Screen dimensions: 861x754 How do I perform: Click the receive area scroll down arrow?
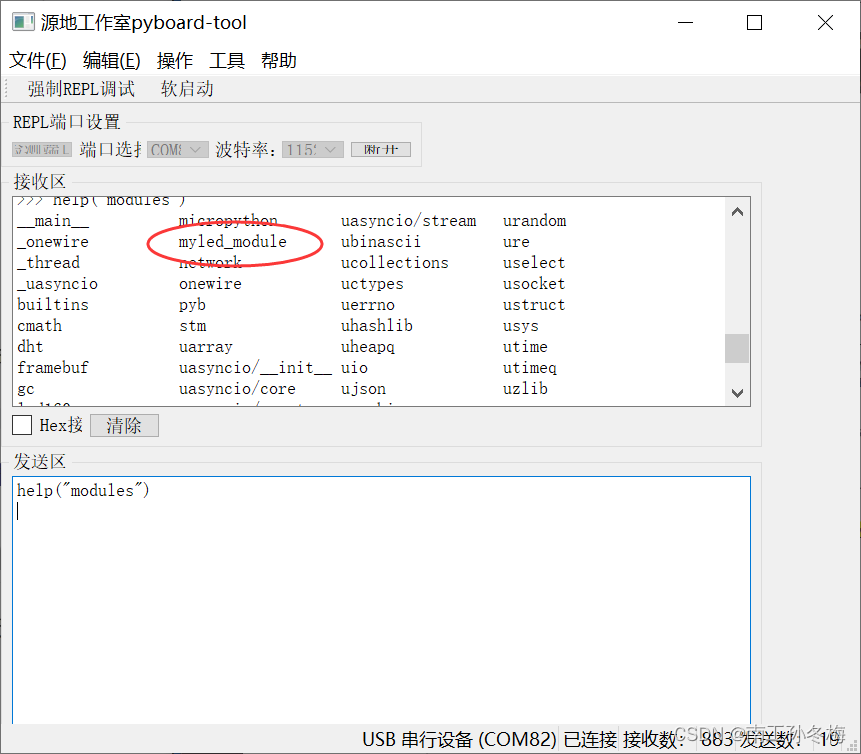[737, 393]
